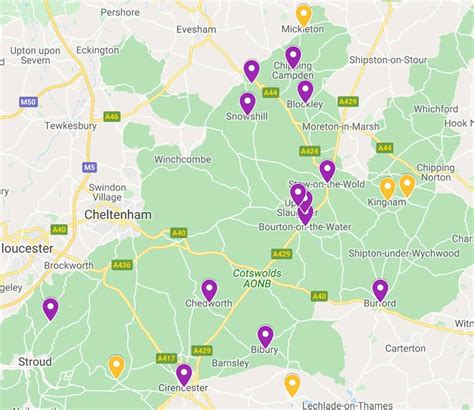The height and width of the screenshot is (410, 474).
Task: Click the Winchcombe town label
Action: coord(183,159)
